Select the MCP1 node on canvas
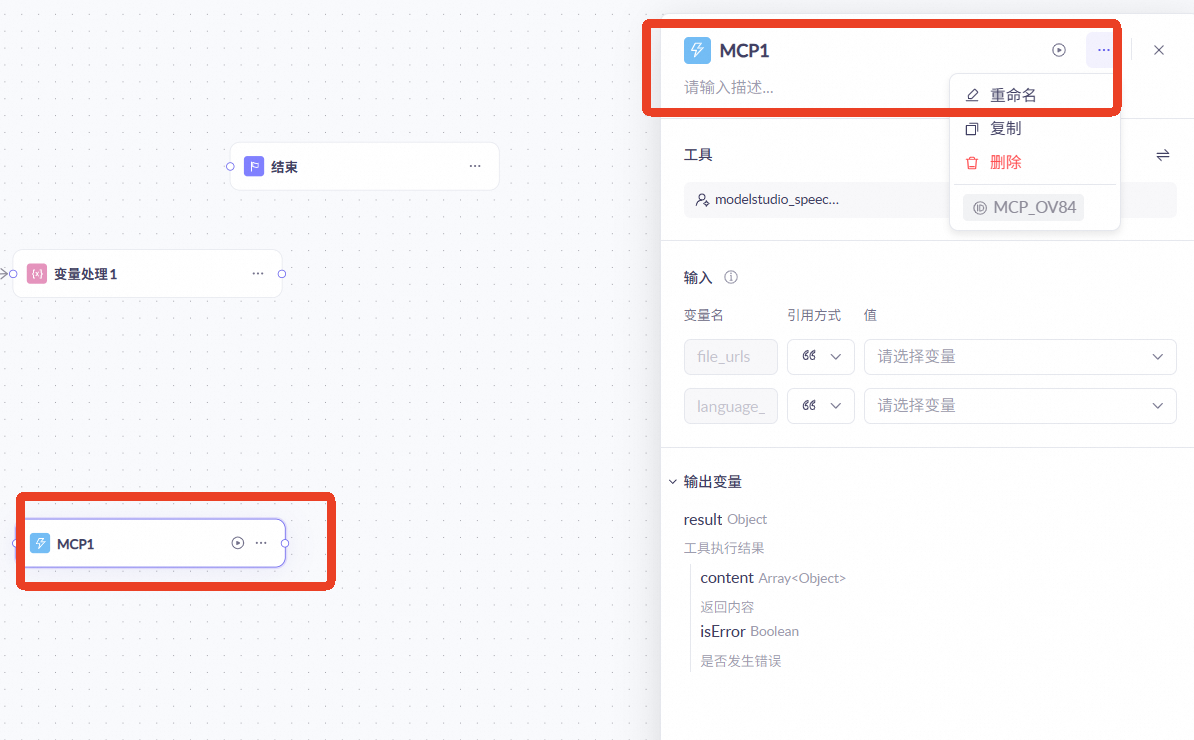1194x740 pixels. click(x=150, y=543)
